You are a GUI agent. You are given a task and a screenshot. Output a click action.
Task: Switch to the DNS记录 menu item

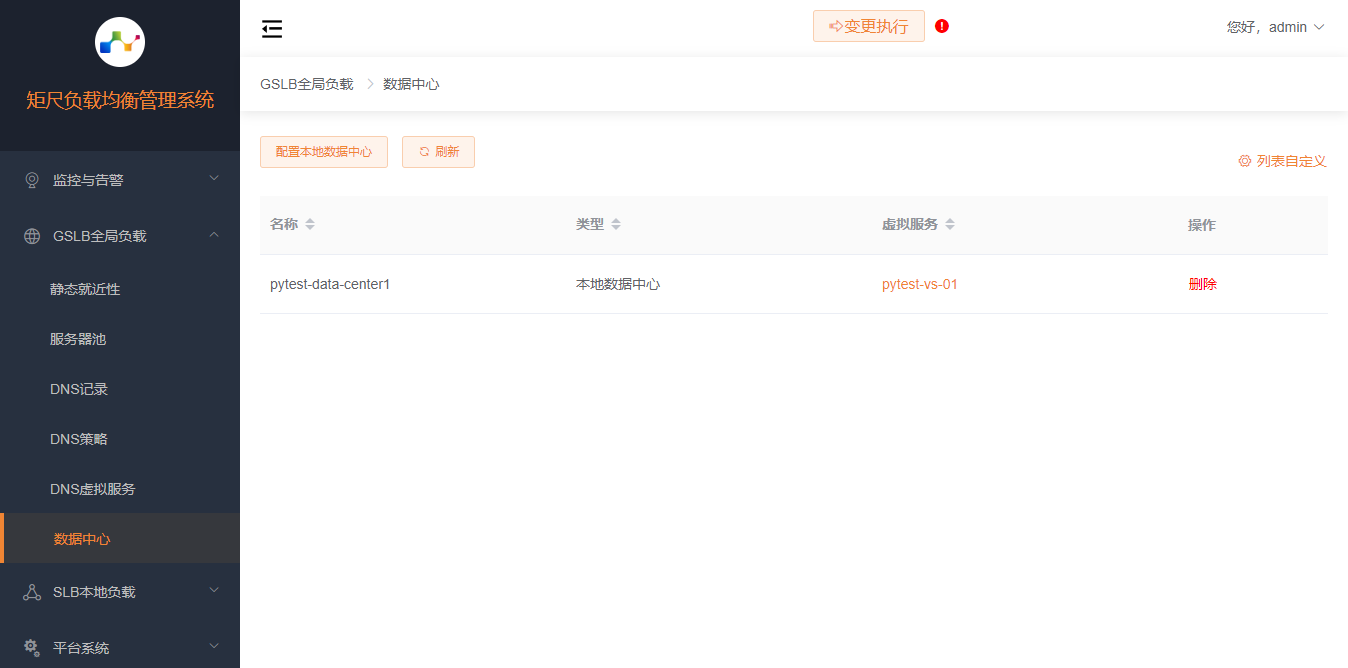point(79,388)
